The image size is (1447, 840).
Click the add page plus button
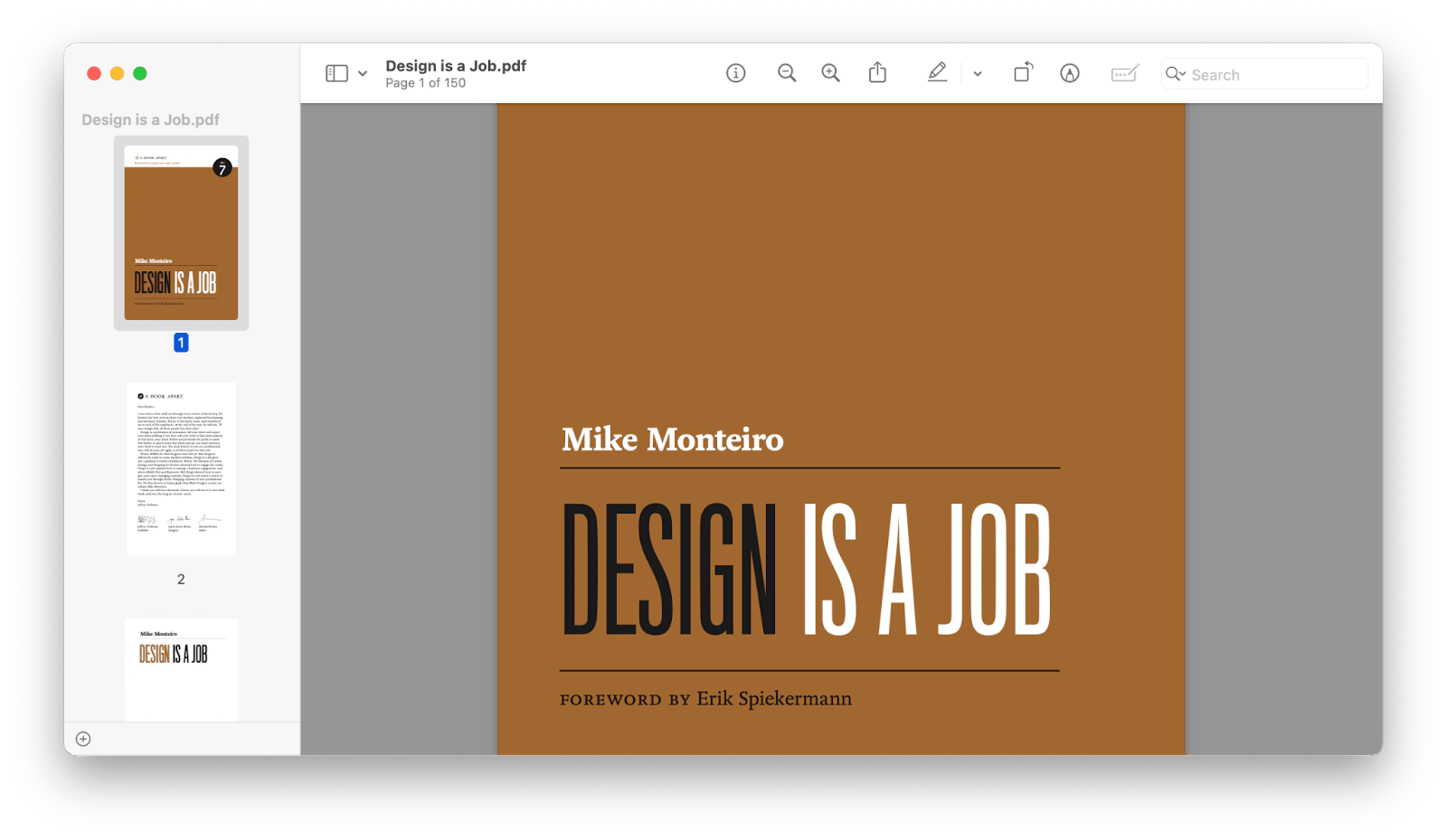[x=83, y=739]
